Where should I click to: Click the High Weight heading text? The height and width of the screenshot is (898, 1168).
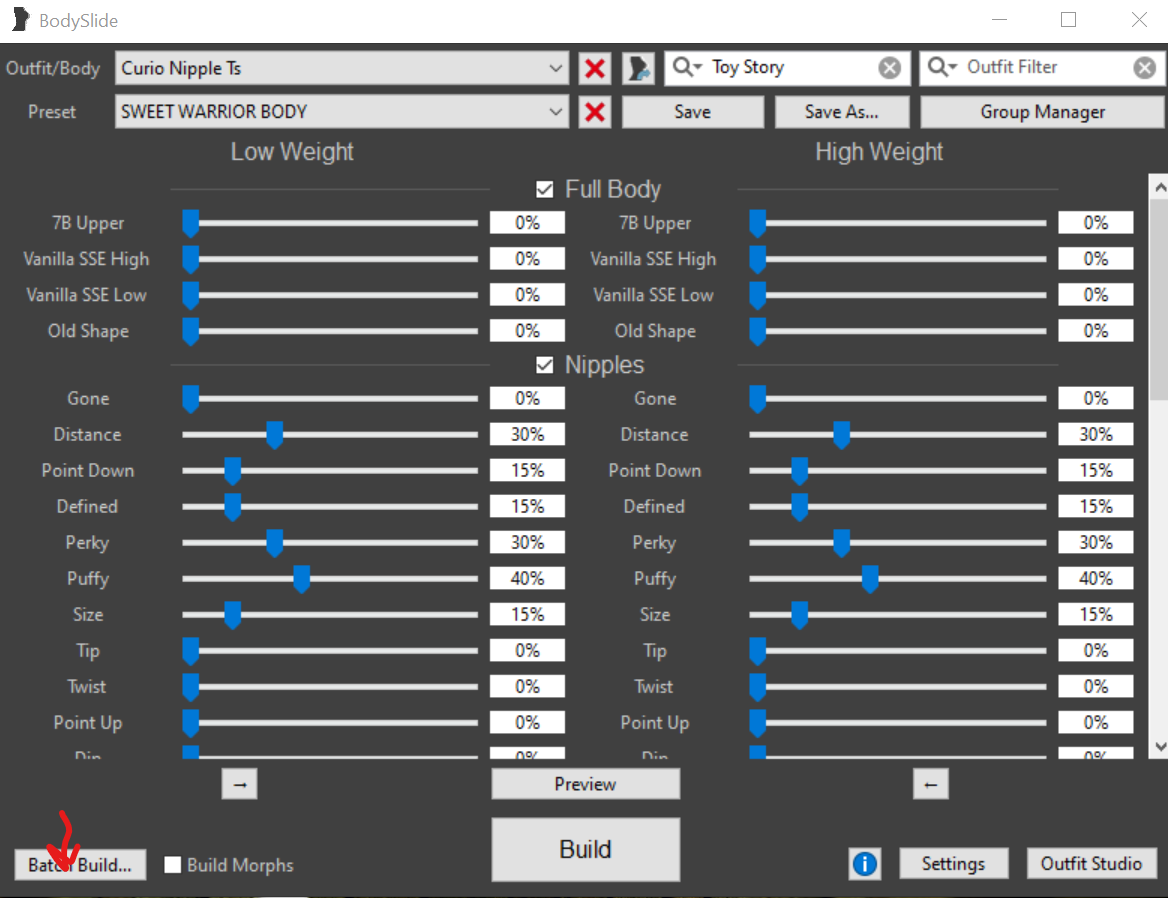pos(879,152)
